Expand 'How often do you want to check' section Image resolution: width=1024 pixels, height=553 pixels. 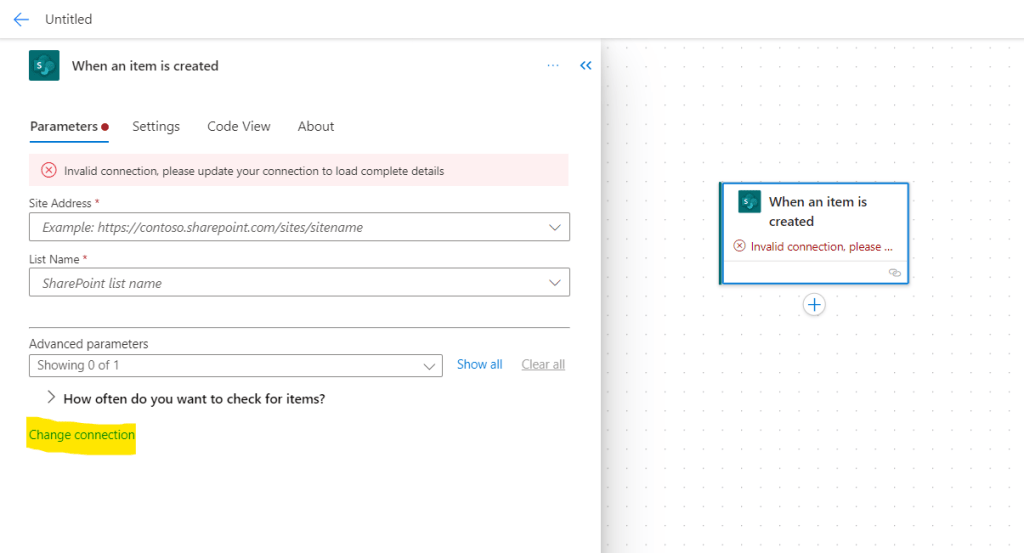pyautogui.click(x=51, y=398)
